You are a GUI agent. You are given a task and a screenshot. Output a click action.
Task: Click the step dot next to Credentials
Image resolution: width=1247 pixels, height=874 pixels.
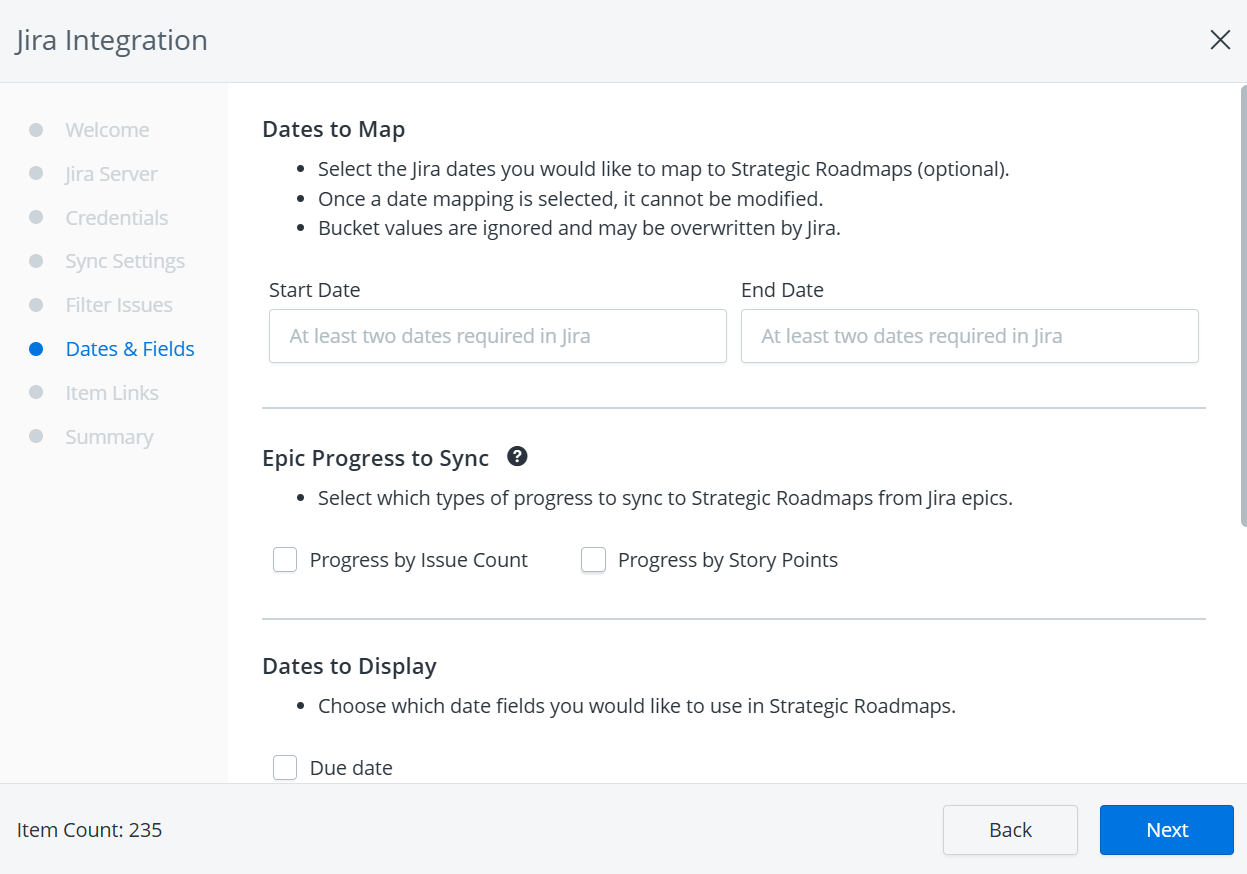pos(38,217)
